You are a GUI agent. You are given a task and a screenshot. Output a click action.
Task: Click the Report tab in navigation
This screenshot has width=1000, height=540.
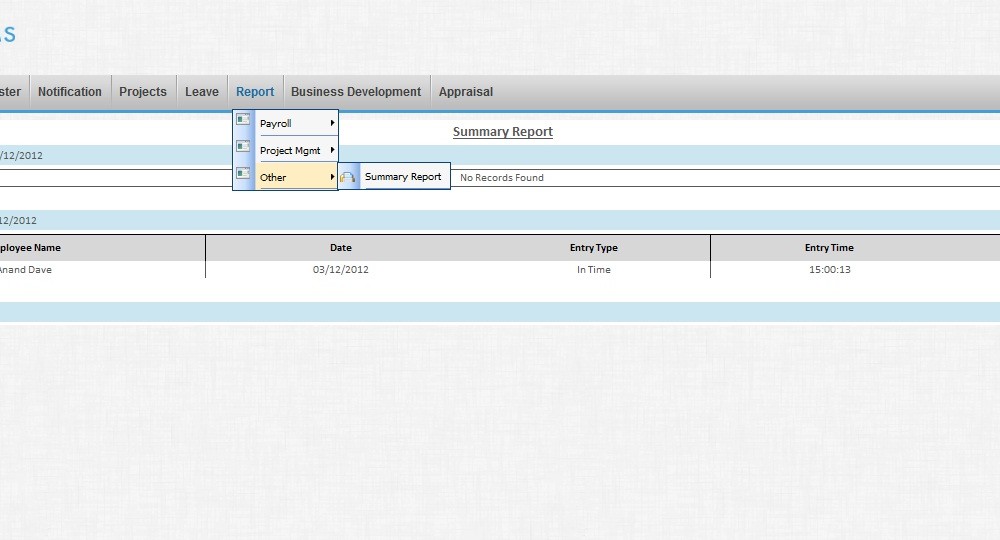(255, 92)
